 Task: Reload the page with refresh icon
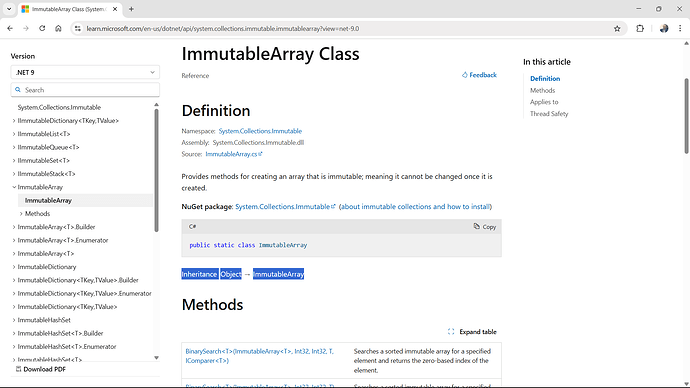pyautogui.click(x=42, y=29)
